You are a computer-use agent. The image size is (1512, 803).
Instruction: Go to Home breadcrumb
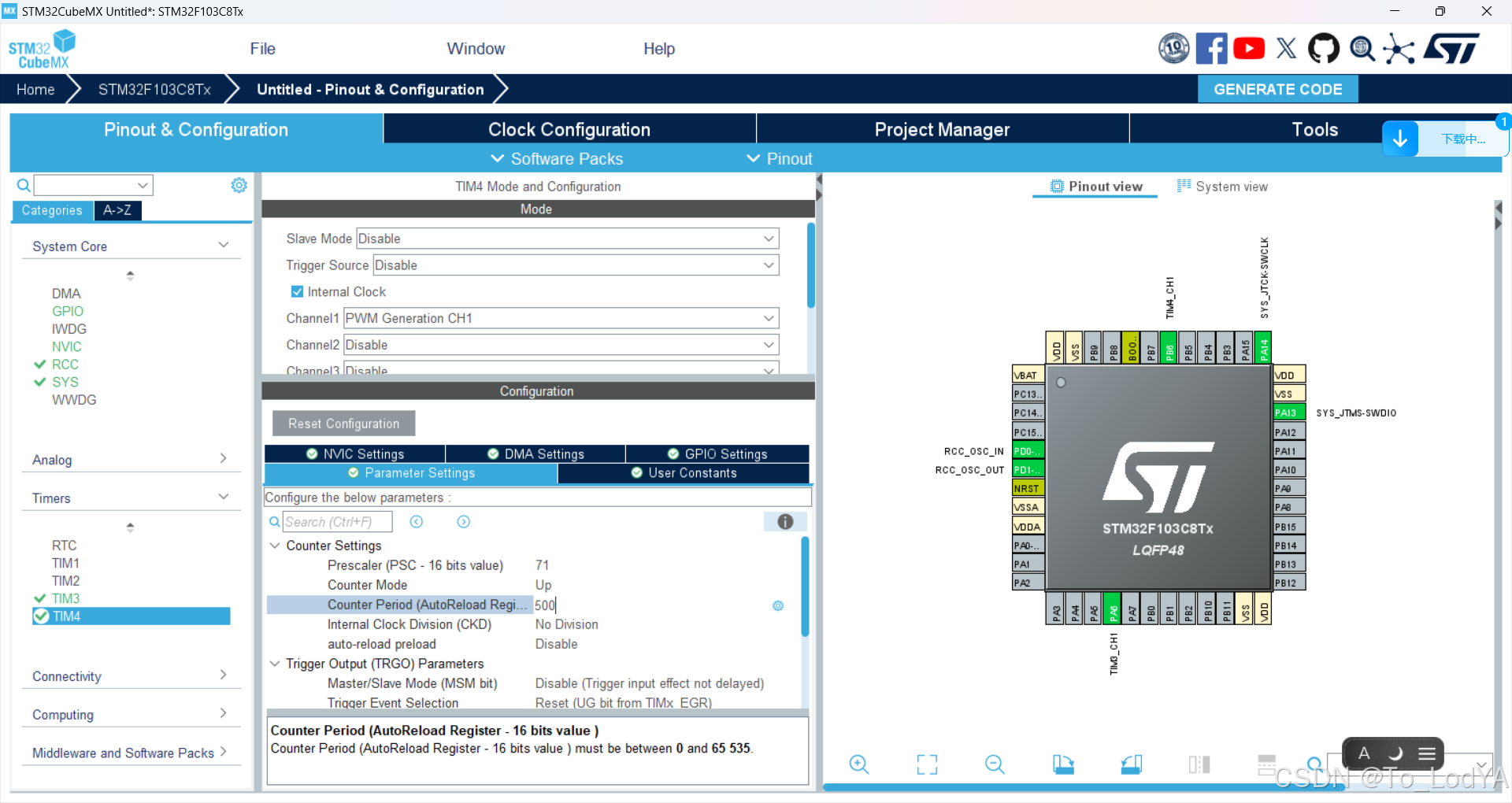35,89
